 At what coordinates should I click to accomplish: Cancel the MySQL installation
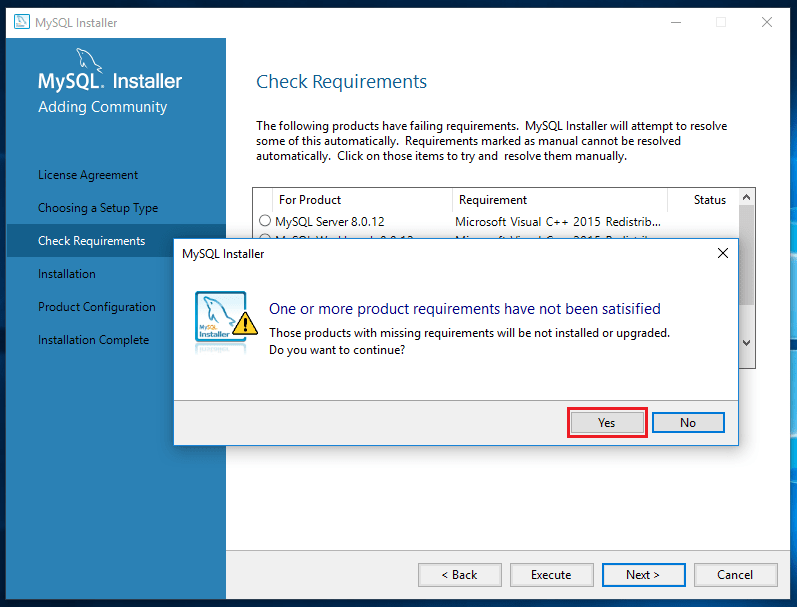click(735, 575)
